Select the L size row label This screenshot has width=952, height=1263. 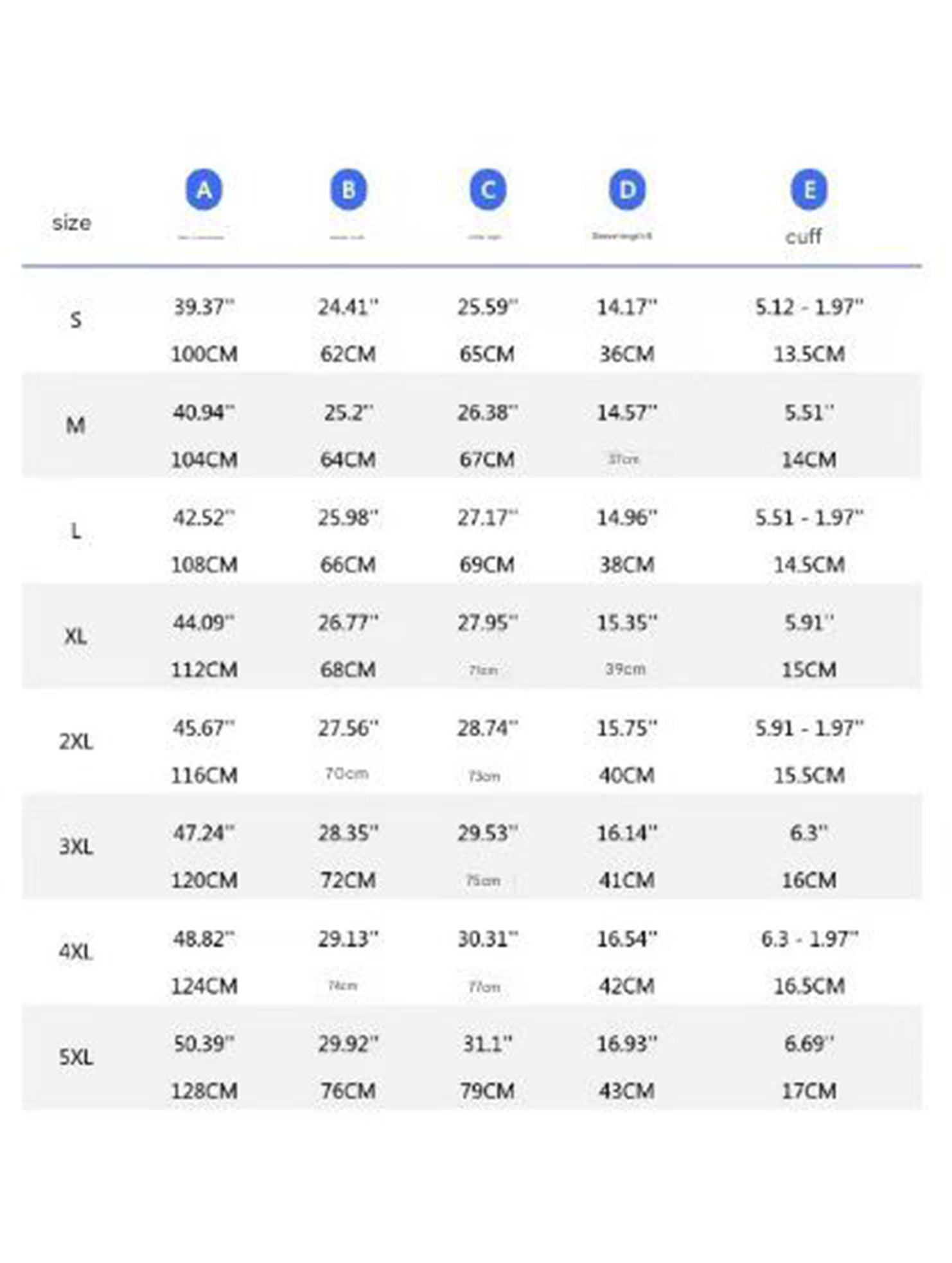coord(76,531)
